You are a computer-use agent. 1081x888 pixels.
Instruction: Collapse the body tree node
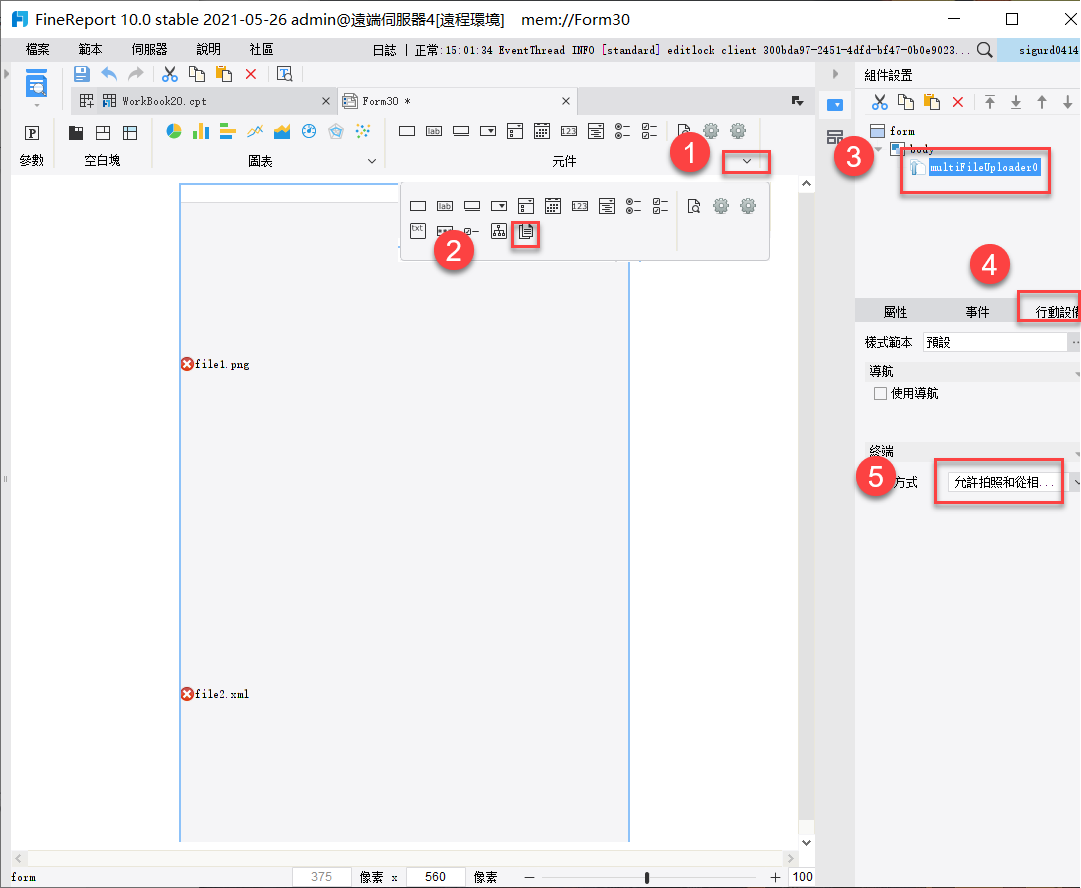[878, 149]
